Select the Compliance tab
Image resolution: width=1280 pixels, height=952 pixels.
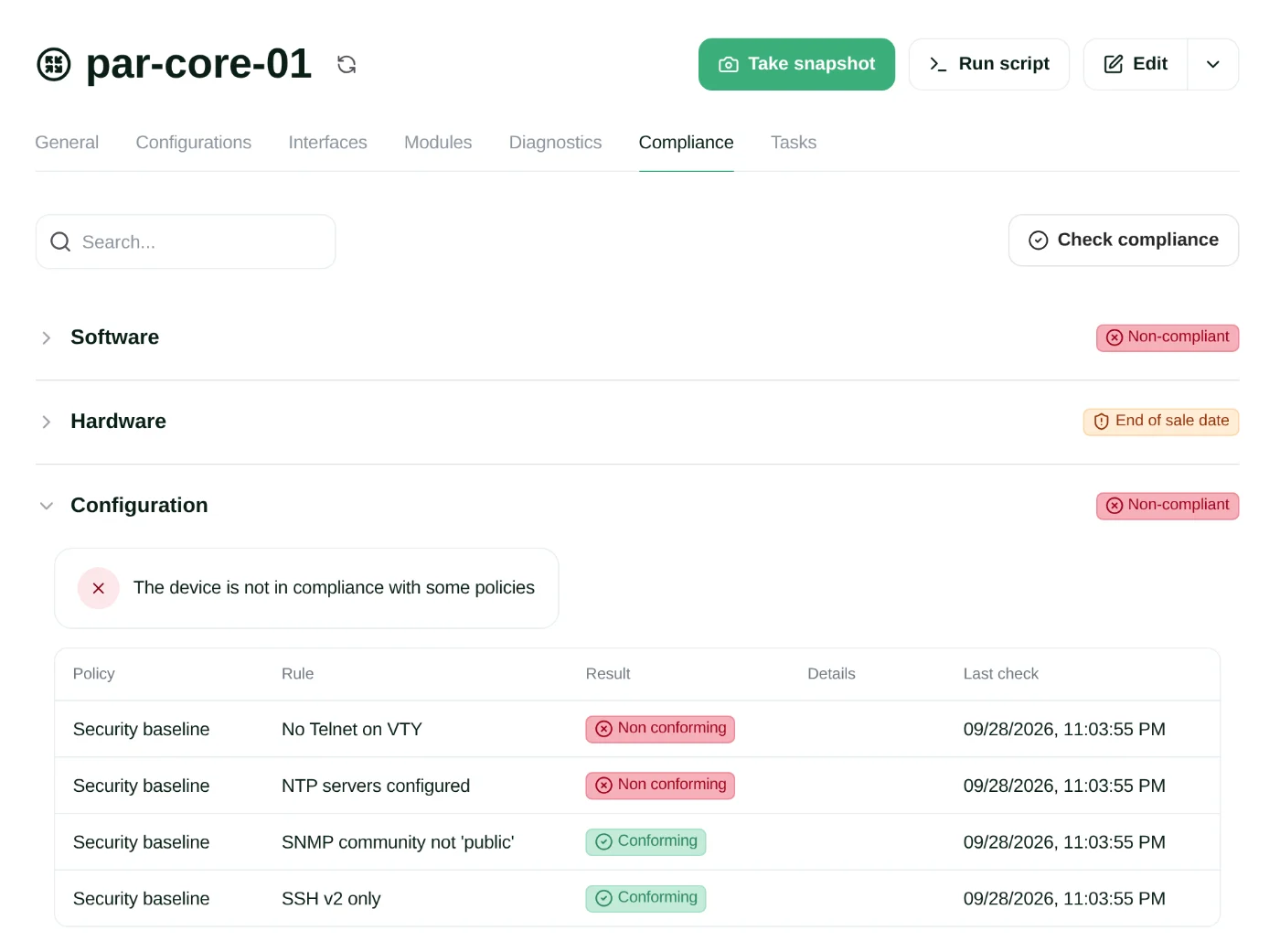click(x=686, y=143)
